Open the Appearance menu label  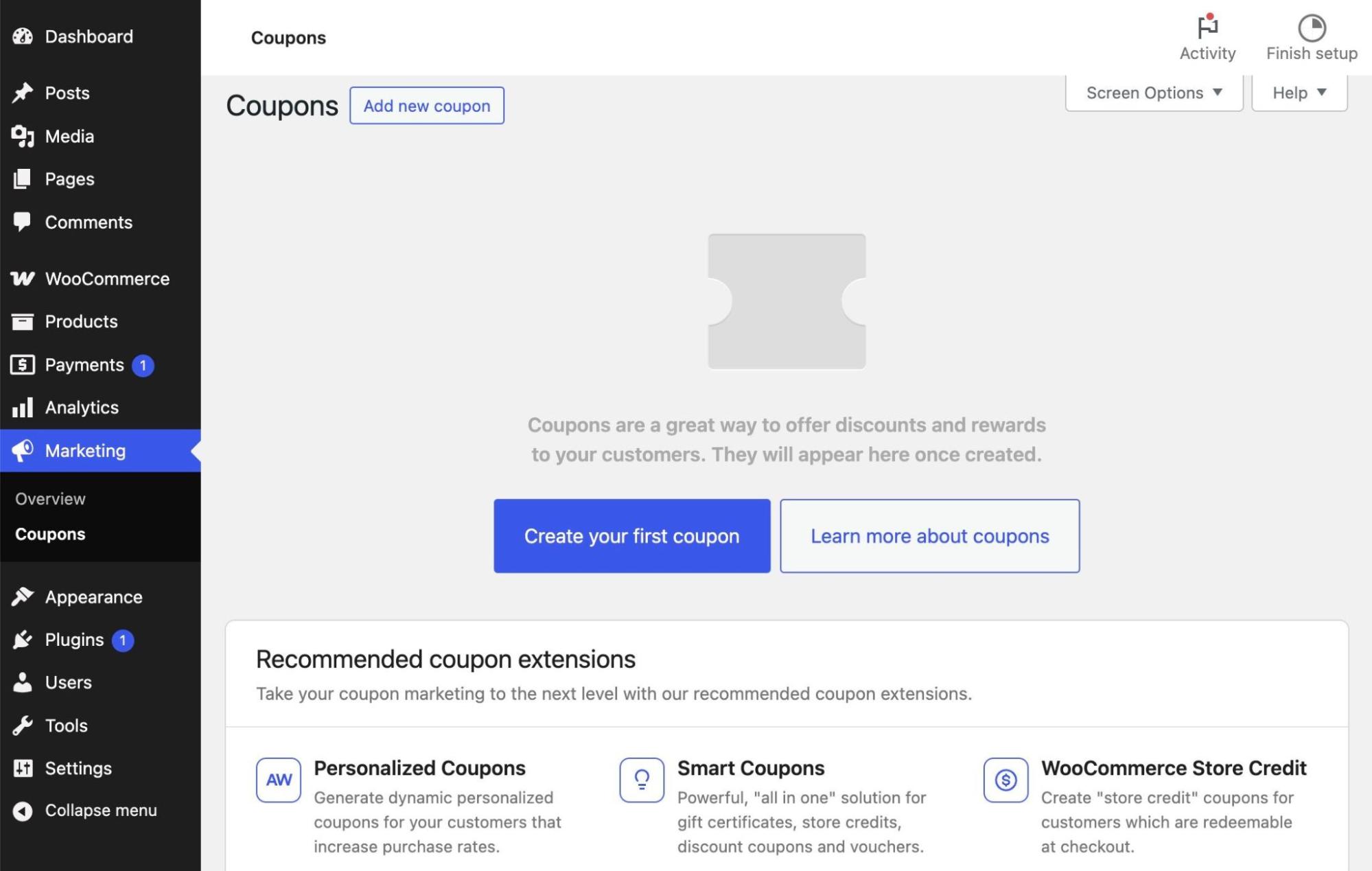tap(93, 596)
